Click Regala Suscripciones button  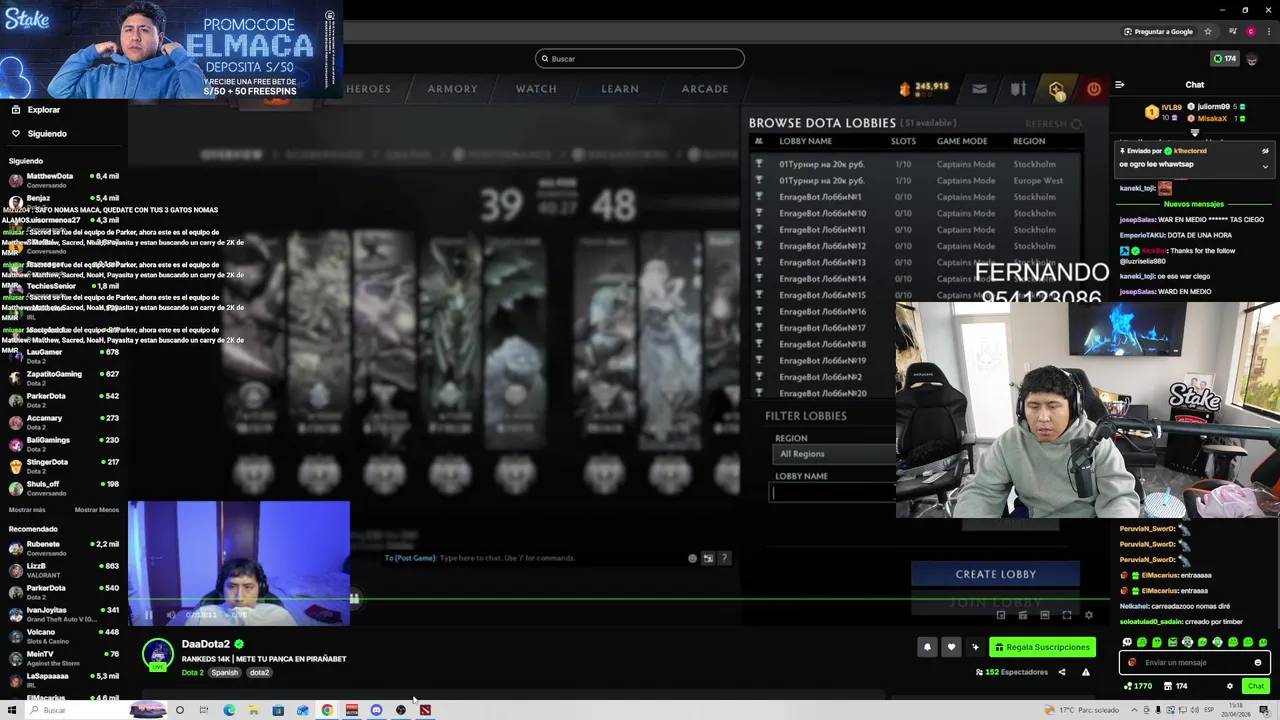[x=1042, y=647]
